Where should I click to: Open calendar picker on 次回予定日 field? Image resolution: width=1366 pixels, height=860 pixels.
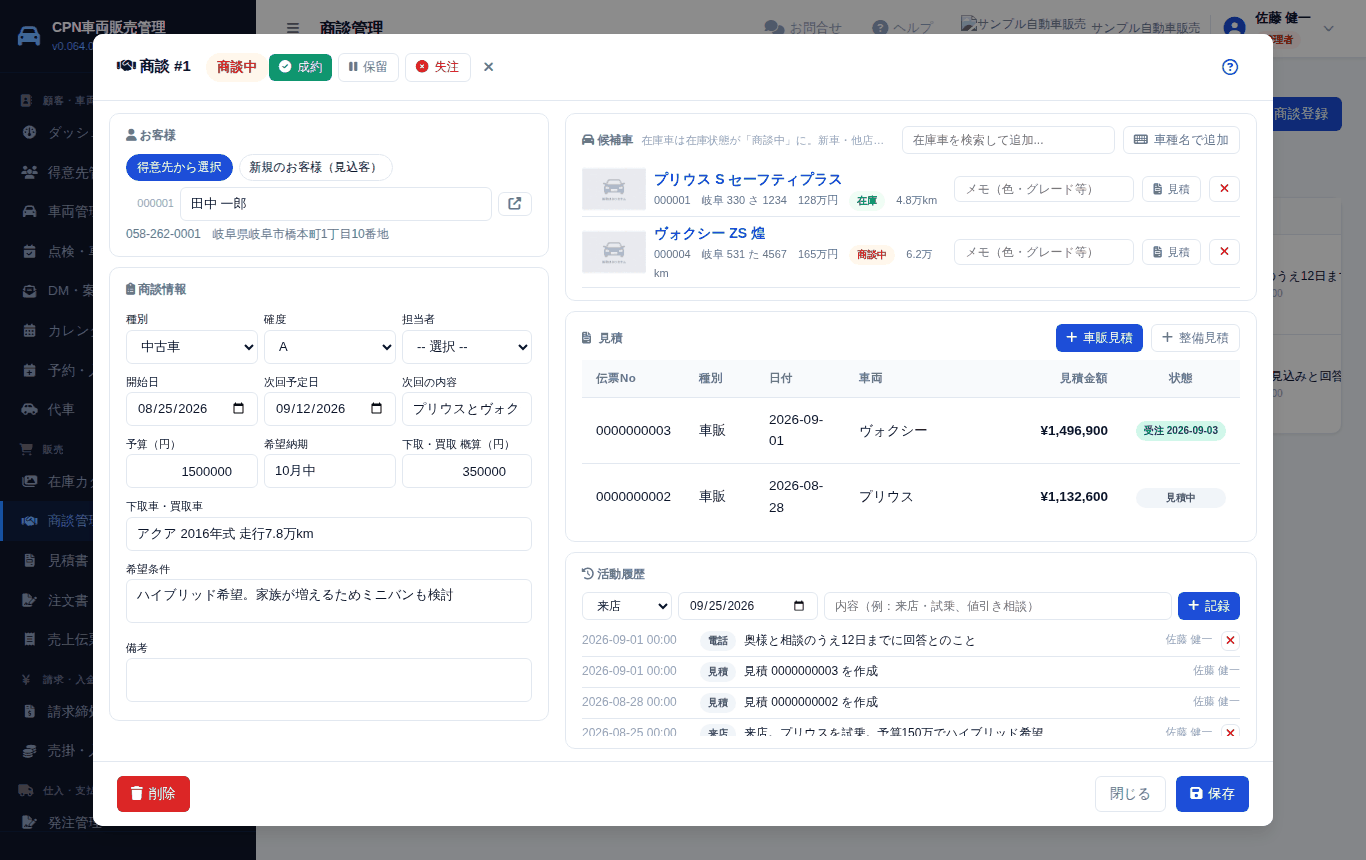[376, 409]
